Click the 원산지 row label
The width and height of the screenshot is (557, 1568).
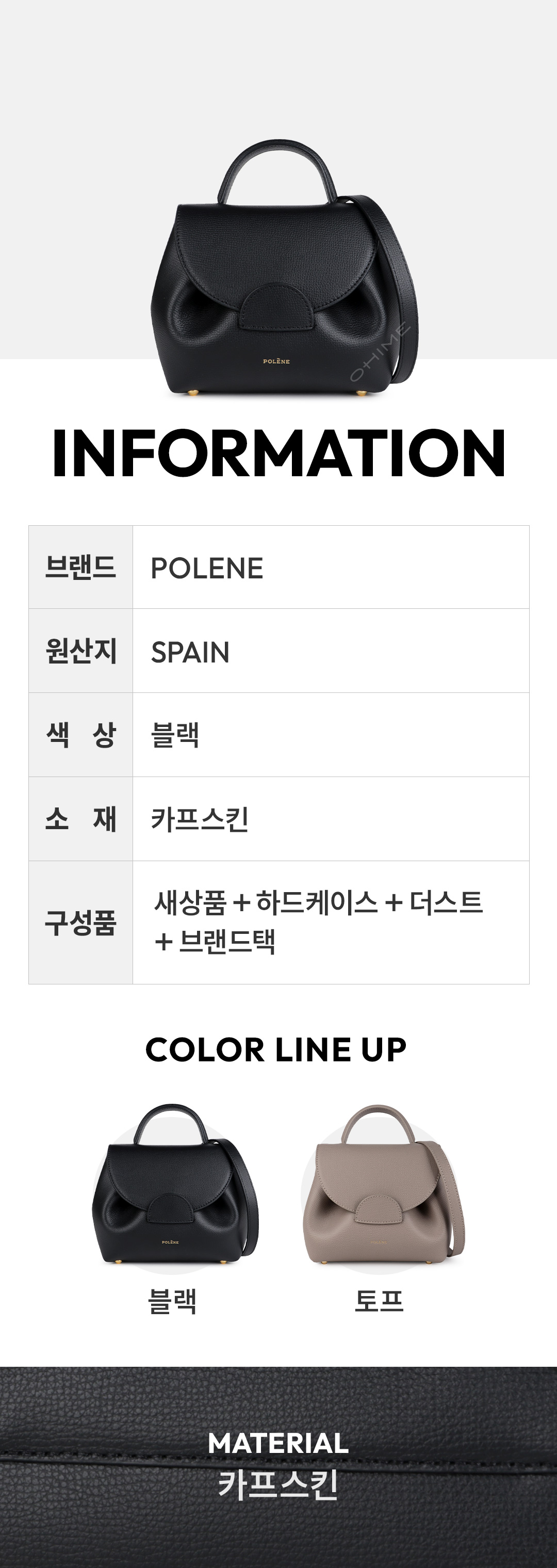point(80,651)
